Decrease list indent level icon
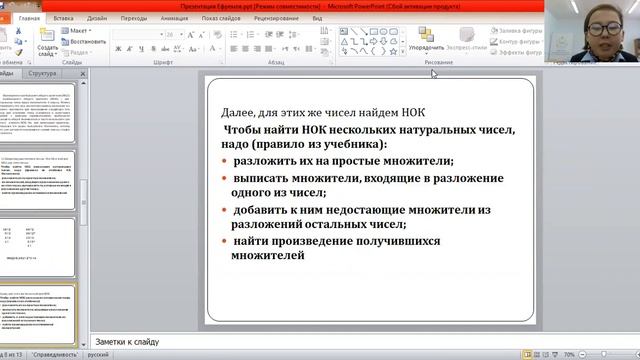 tap(269, 35)
